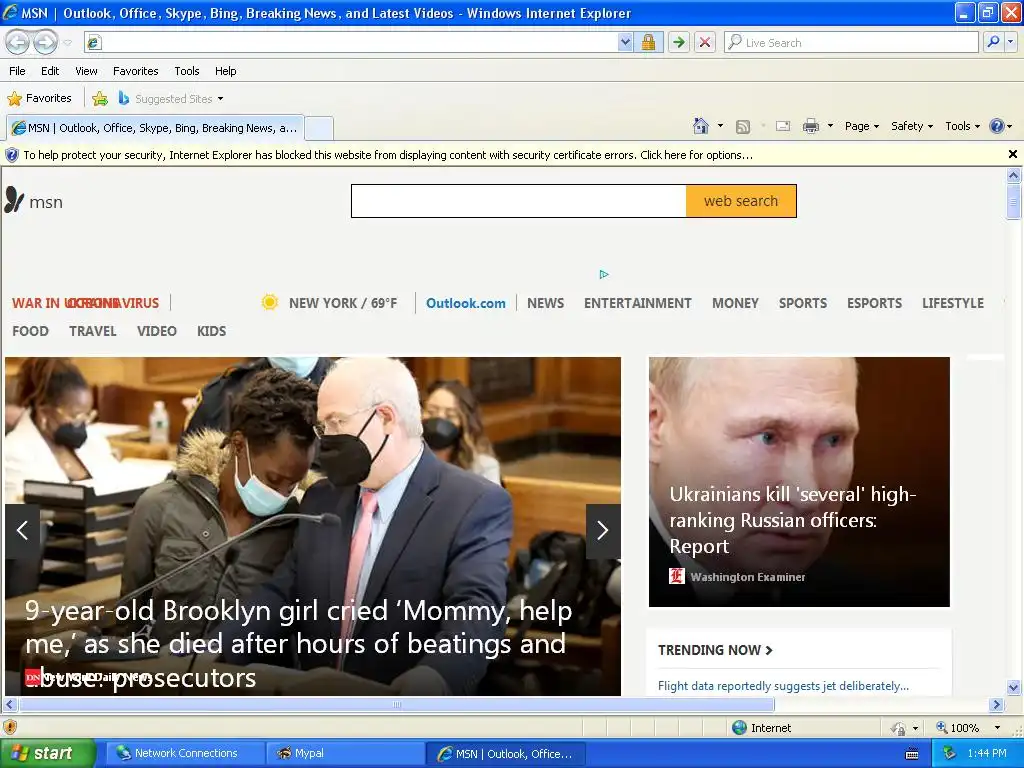Viewport: 1024px width, 768px height.
Task: Open the Favorites star button
Action: [x=39, y=99]
